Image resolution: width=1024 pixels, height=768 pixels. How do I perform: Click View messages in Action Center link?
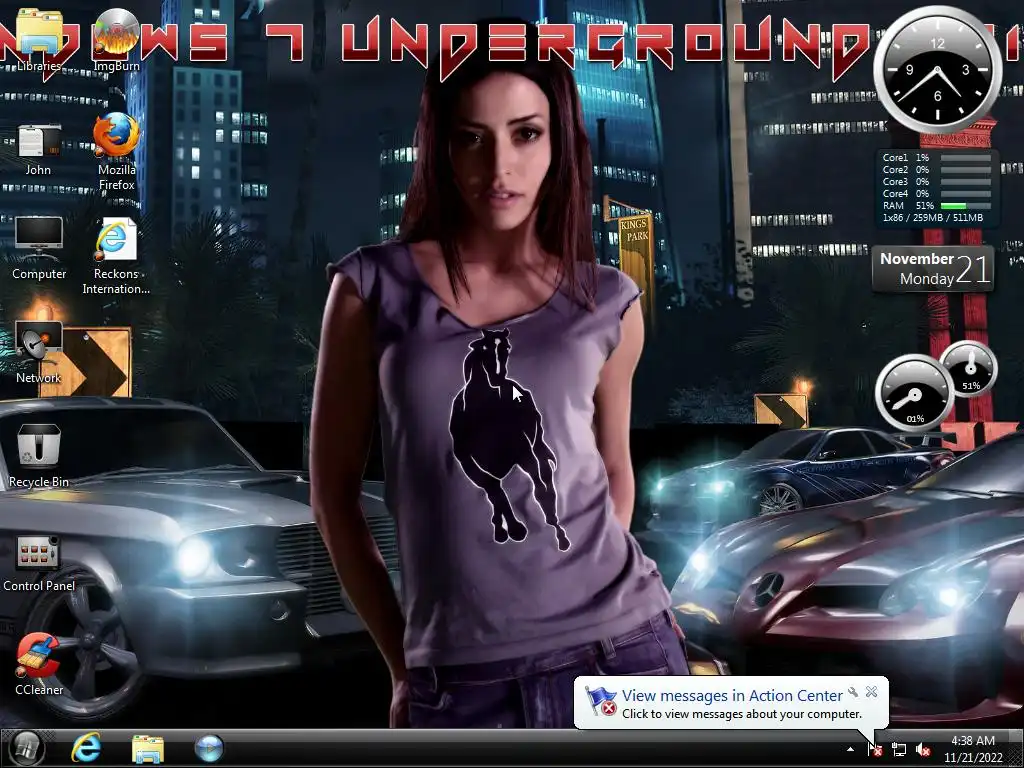pos(731,696)
